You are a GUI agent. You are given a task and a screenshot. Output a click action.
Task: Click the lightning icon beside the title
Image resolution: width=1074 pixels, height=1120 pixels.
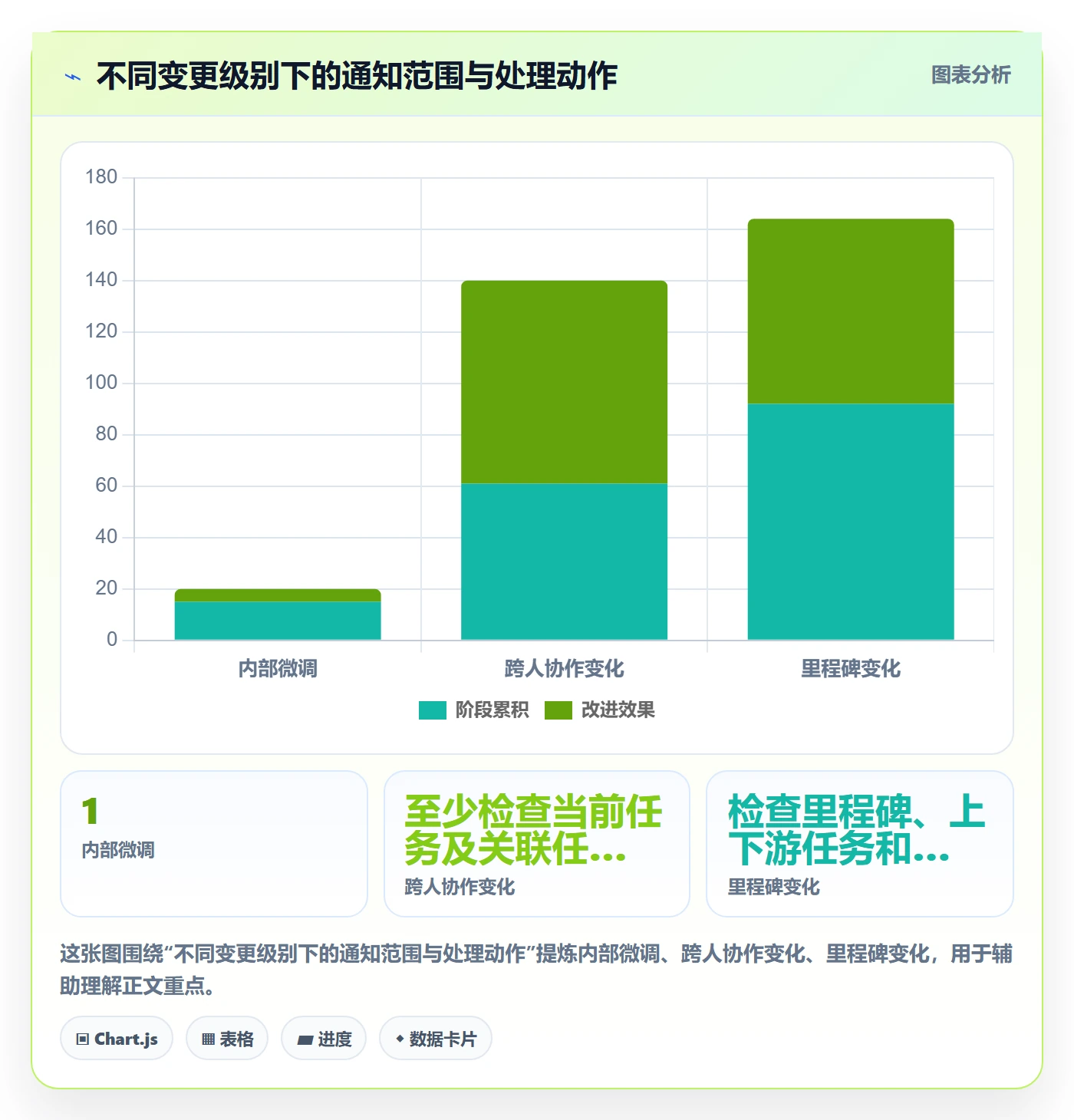pos(73,77)
